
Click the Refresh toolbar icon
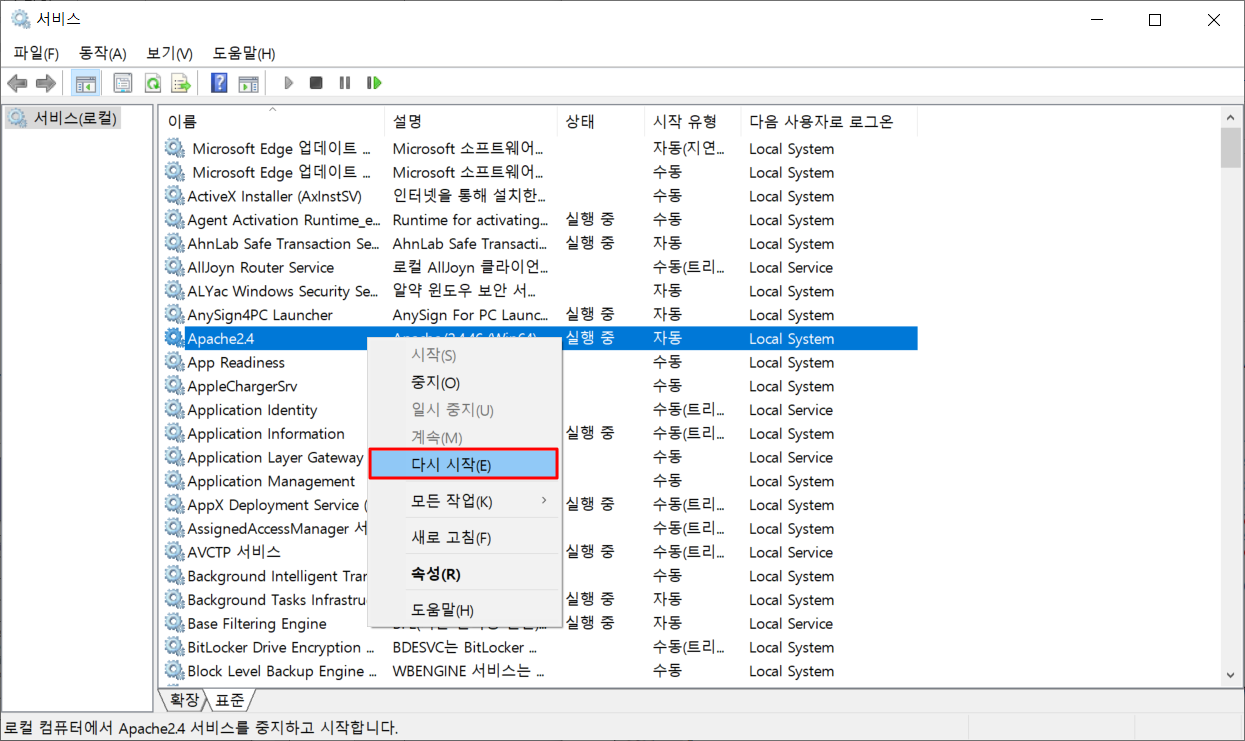(152, 83)
